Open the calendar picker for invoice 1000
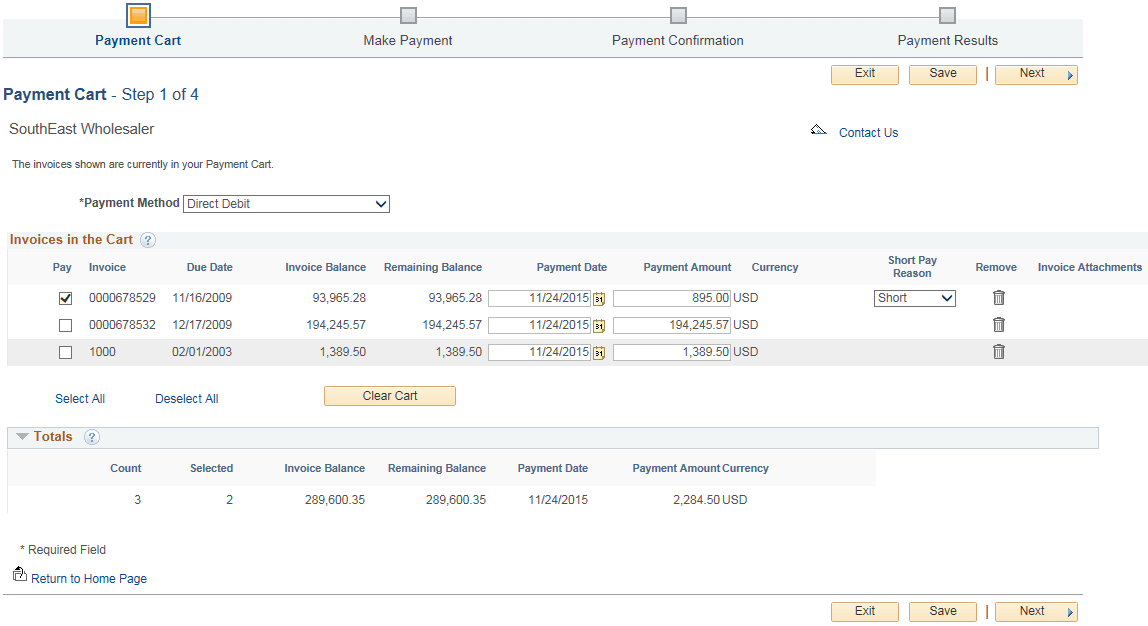This screenshot has height=626, width=1148. tap(601, 351)
